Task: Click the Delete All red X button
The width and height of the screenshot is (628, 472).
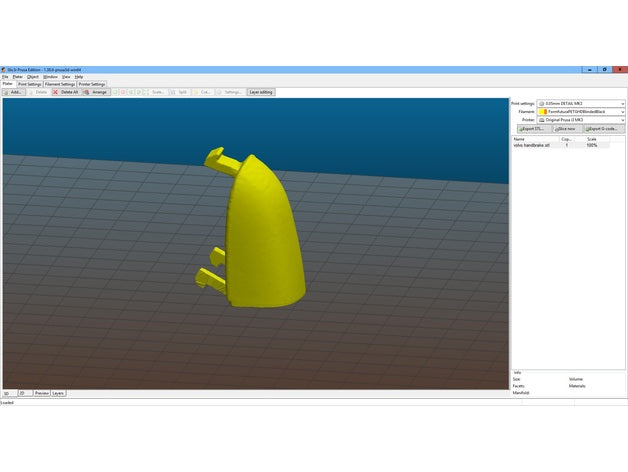Action: (66, 92)
